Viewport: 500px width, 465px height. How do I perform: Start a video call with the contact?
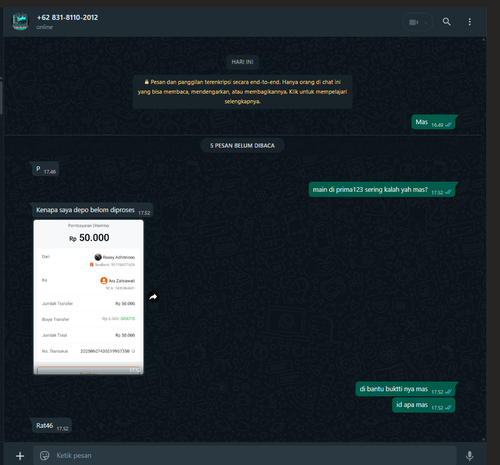click(413, 22)
